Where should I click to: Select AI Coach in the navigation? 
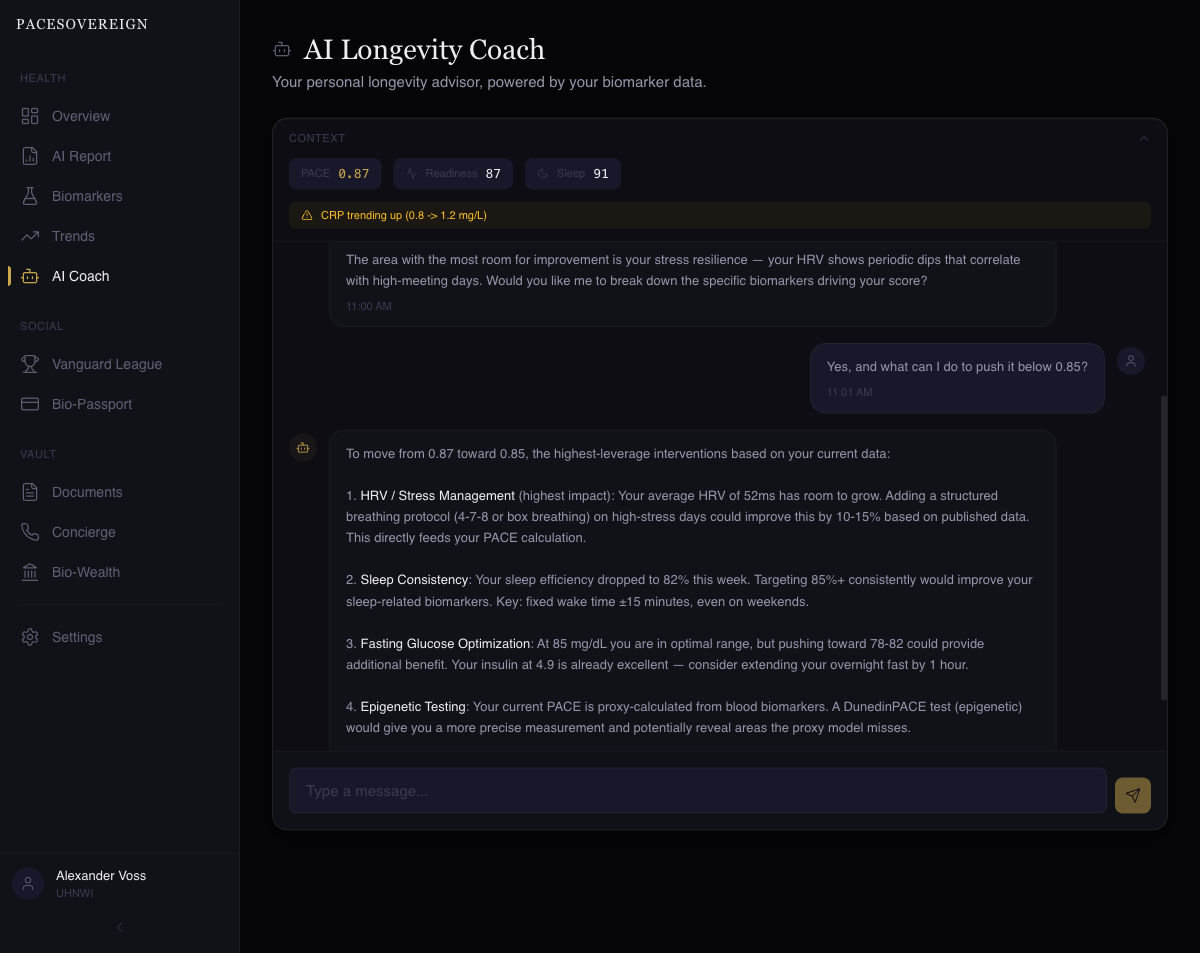[80, 276]
